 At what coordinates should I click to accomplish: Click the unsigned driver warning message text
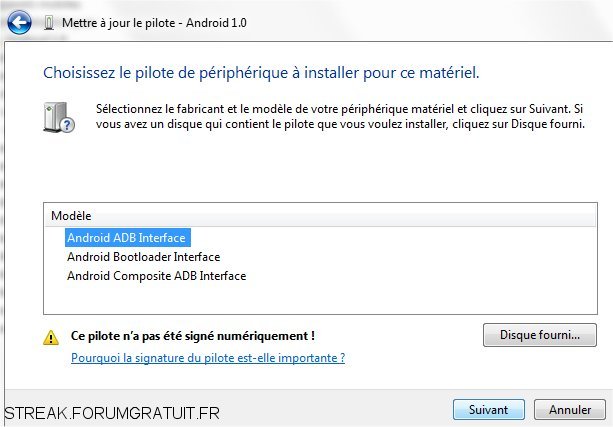[193, 336]
